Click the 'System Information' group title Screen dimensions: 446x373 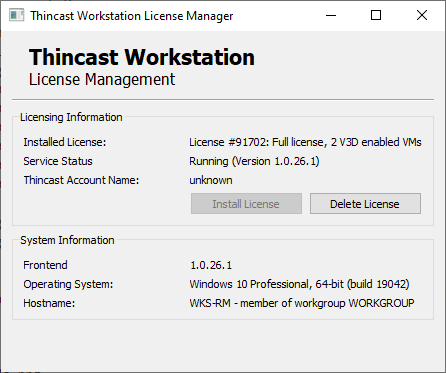click(67, 240)
